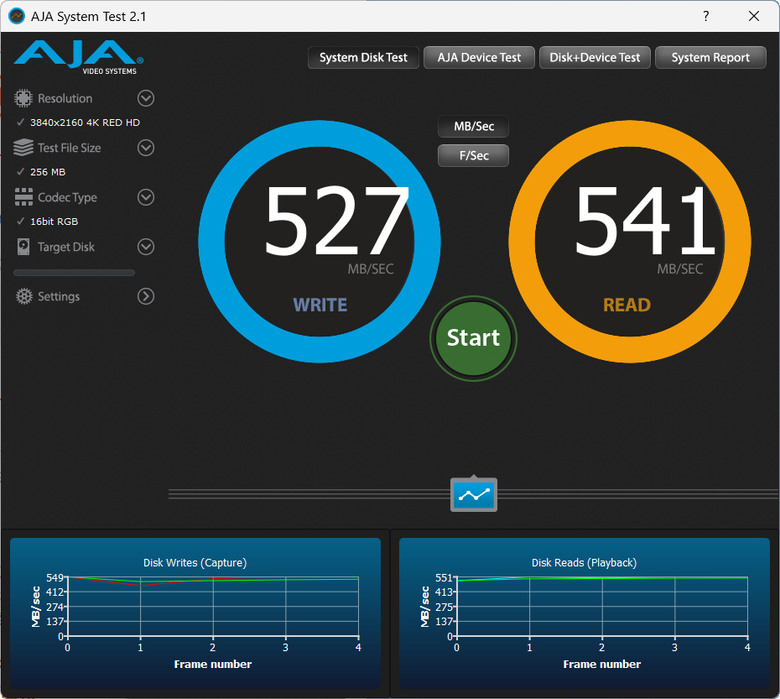The height and width of the screenshot is (699, 780).
Task: Click the AJA System Test title bar icon
Action: [17, 16]
